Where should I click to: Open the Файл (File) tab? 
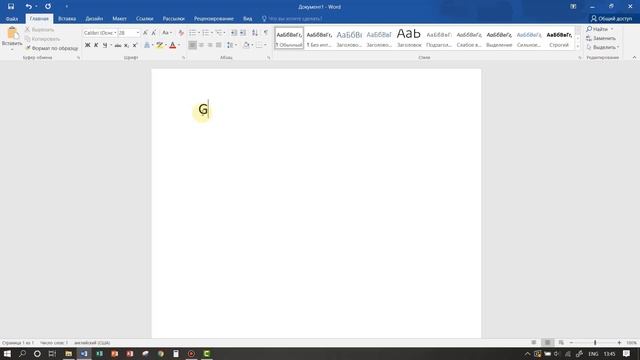pos(12,19)
